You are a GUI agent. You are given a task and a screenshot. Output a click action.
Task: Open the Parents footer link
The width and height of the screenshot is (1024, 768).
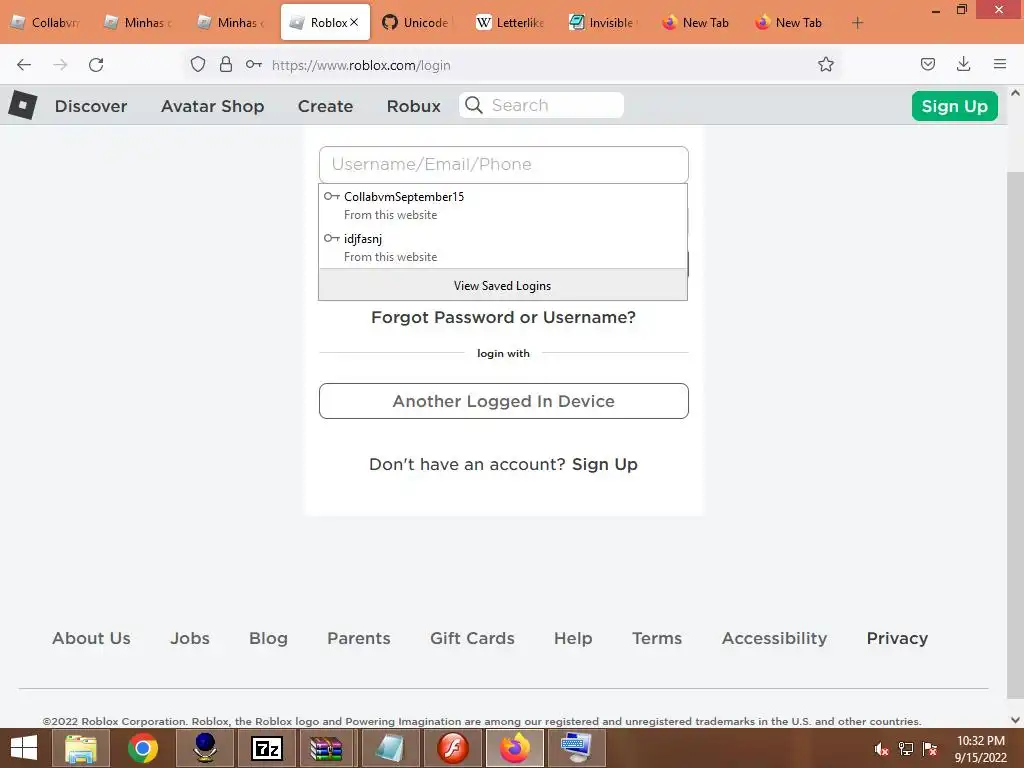(359, 638)
